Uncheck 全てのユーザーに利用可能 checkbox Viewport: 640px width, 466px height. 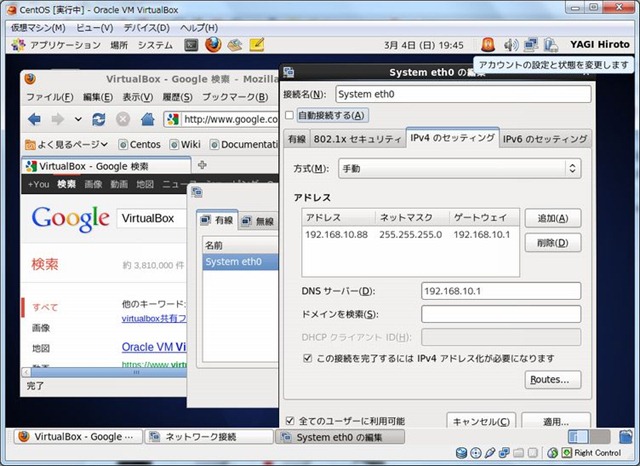tap(290, 421)
